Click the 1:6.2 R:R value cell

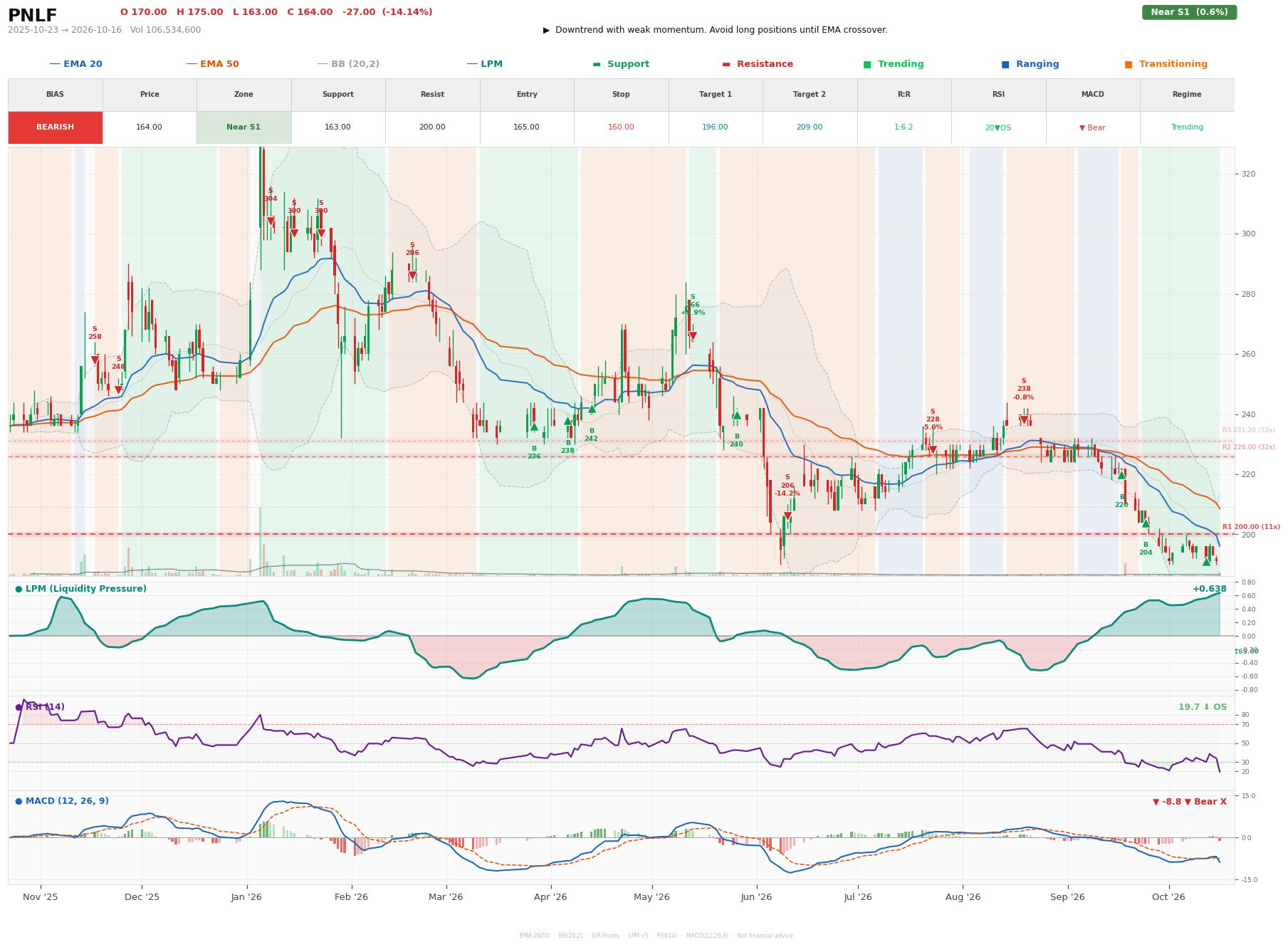click(904, 127)
